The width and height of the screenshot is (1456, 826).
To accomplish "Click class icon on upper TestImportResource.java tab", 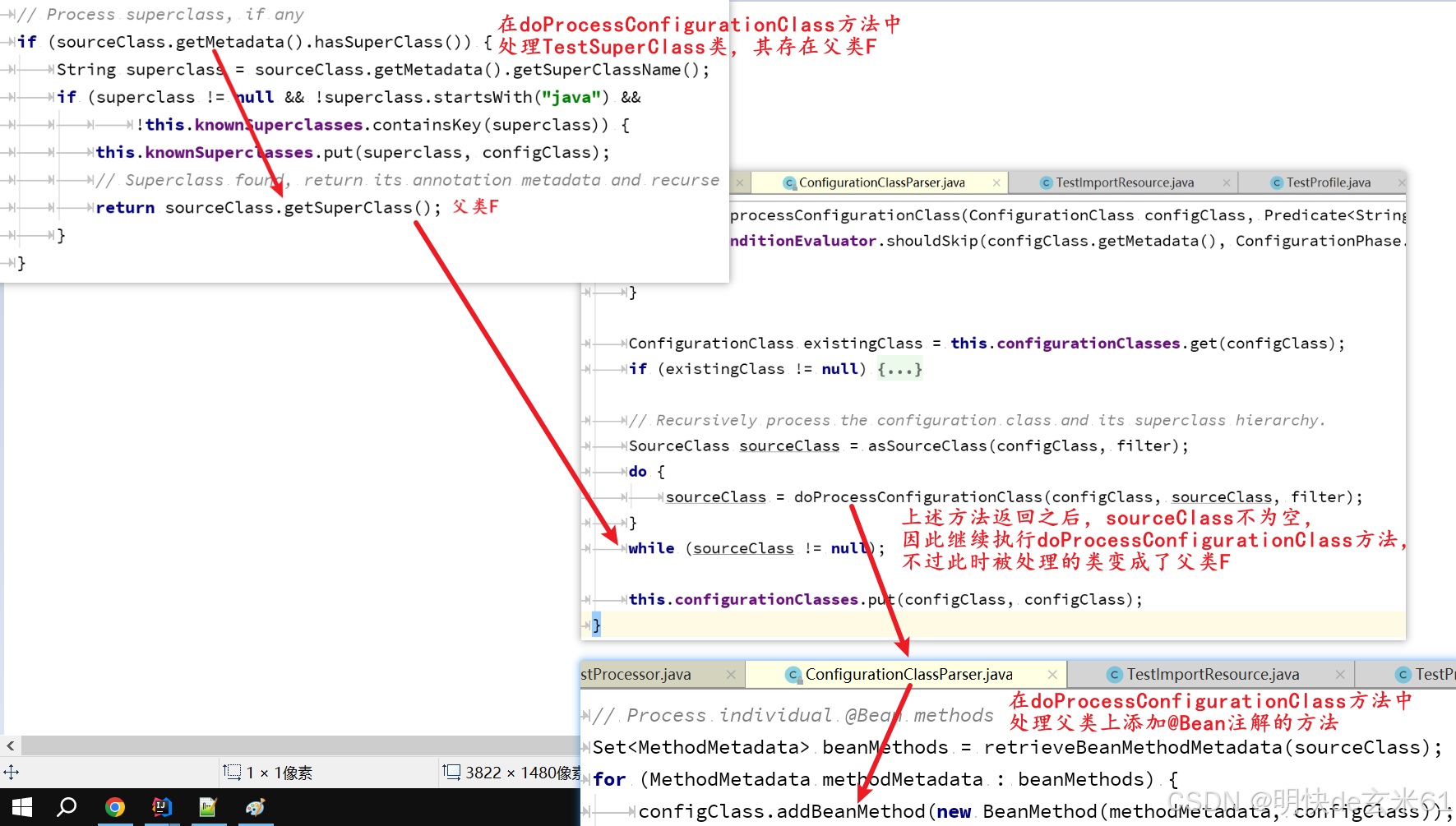I will [1047, 182].
